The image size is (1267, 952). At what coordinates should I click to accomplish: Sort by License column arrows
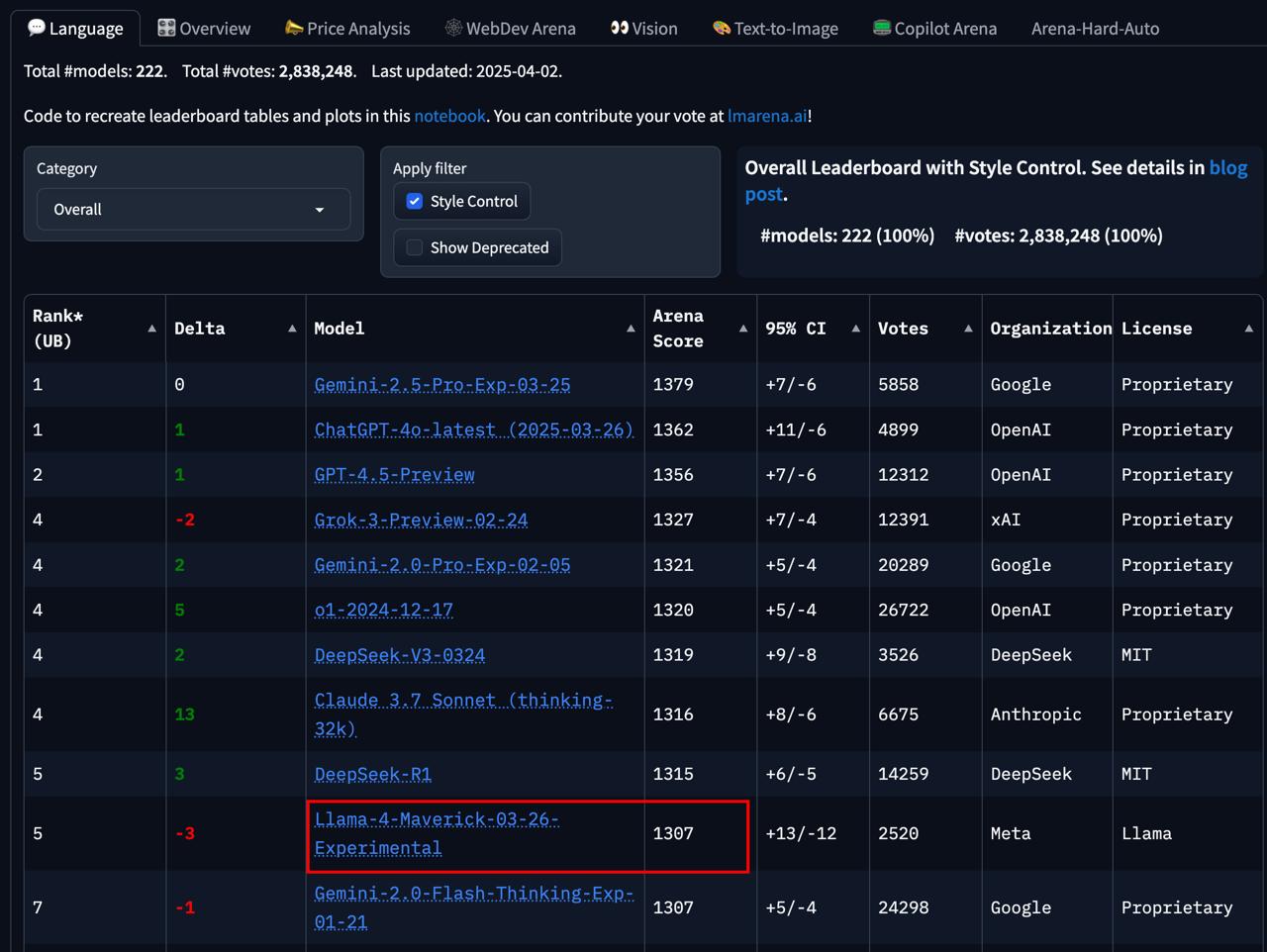(1249, 329)
